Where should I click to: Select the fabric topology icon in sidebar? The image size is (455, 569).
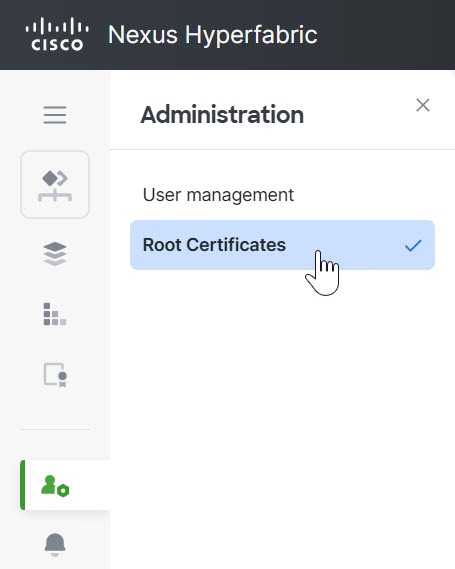point(55,185)
